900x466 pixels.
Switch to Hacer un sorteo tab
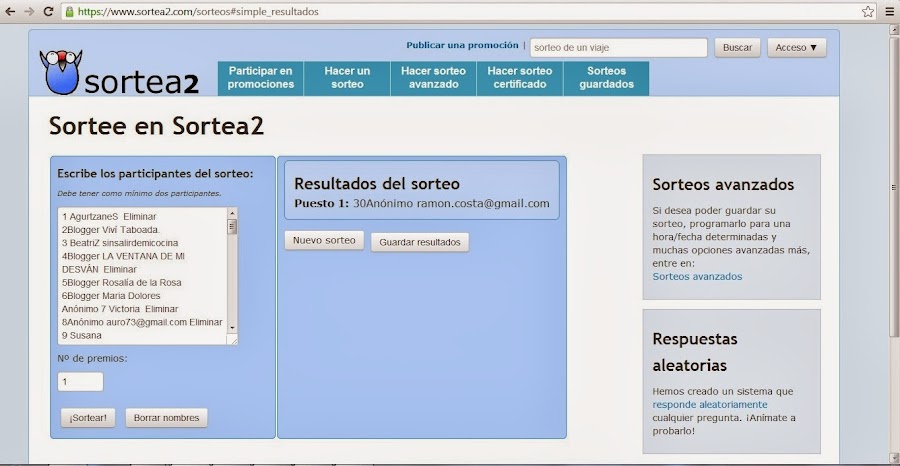[x=347, y=78]
